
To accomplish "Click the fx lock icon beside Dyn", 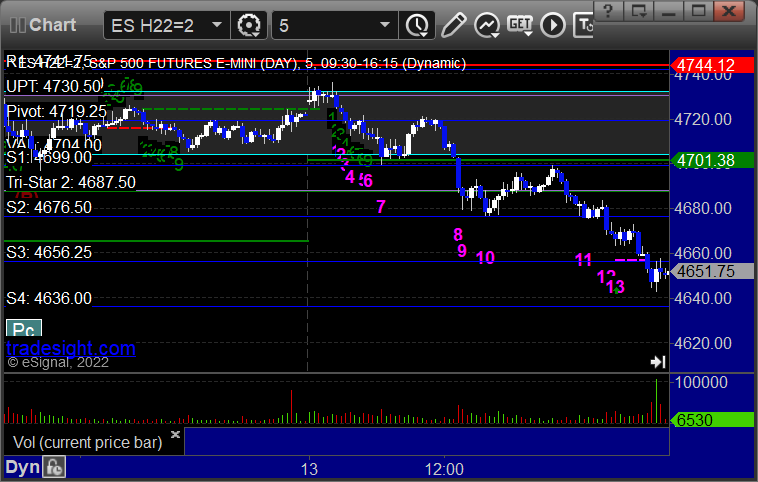I will (x=54, y=467).
